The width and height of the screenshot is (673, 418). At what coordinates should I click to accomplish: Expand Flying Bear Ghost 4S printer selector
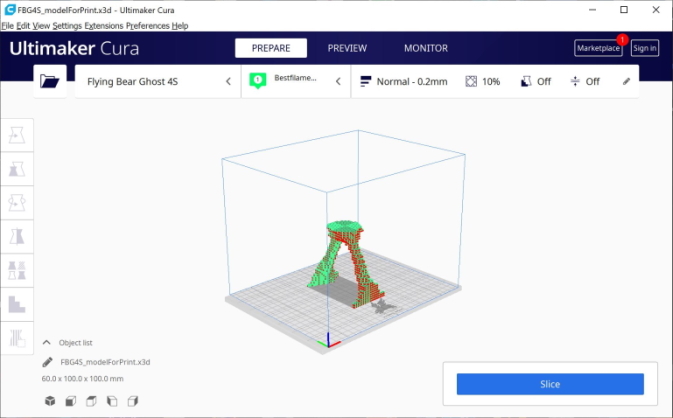[x=158, y=82]
